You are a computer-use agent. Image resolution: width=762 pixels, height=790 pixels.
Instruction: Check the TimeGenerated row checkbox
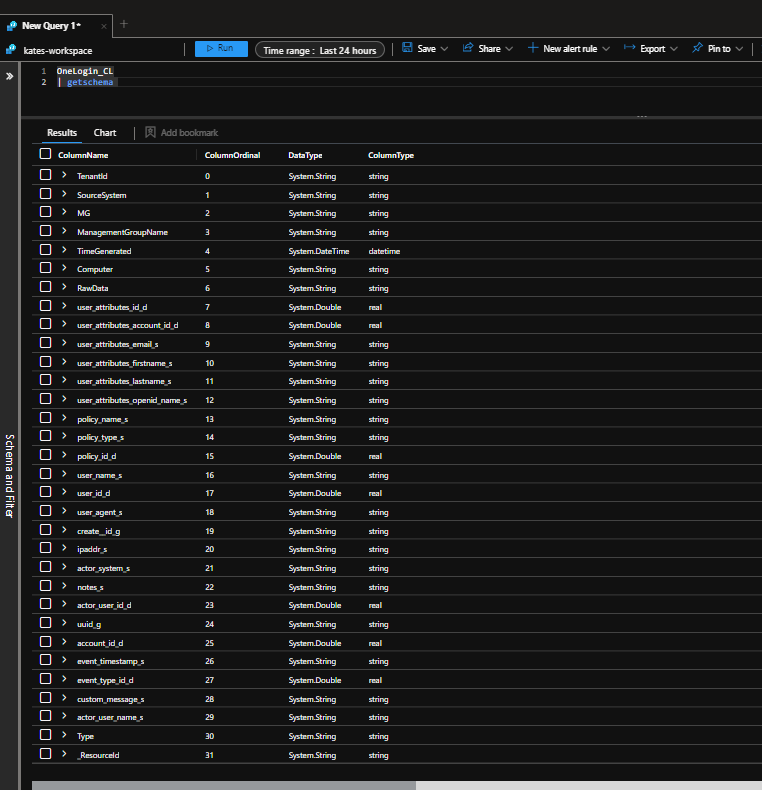point(45,249)
